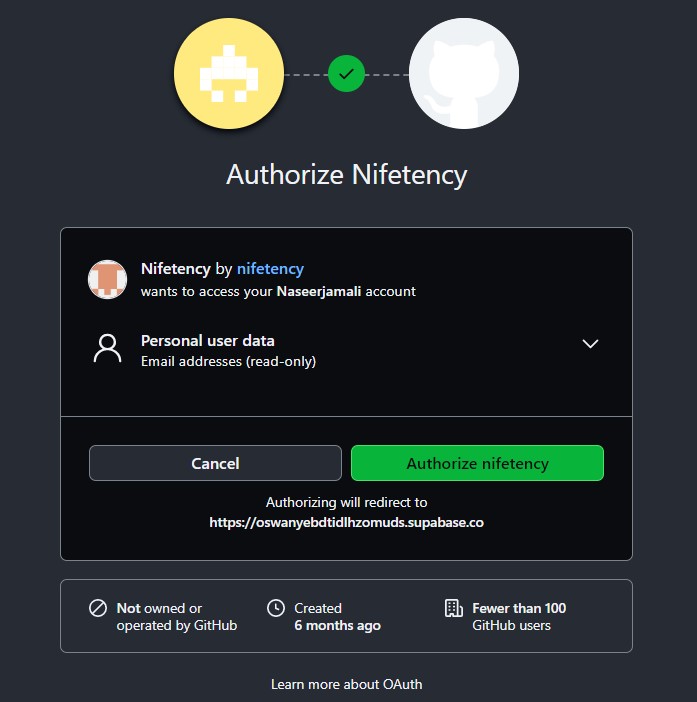
Task: Open the Learn more about OAuth link
Action: click(346, 684)
